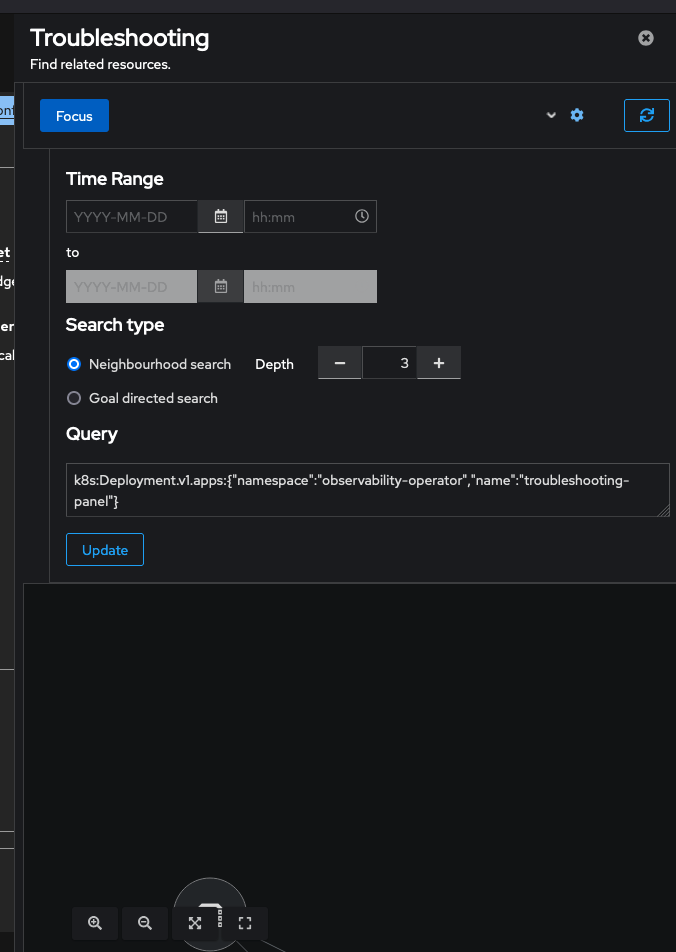Select Goal directed search radio option

pos(74,398)
